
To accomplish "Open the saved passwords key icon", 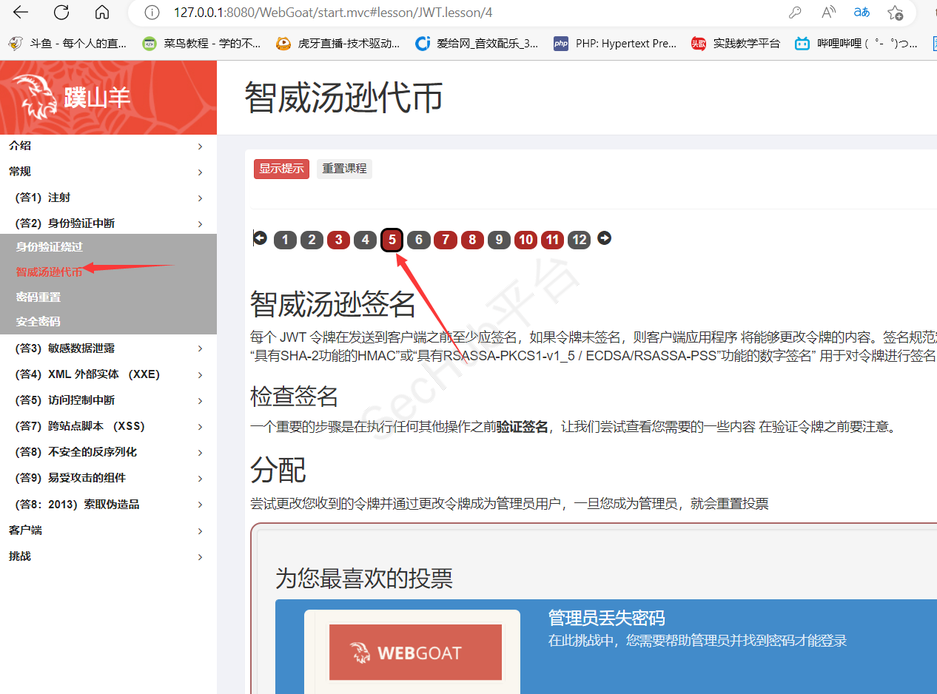I will pos(795,13).
